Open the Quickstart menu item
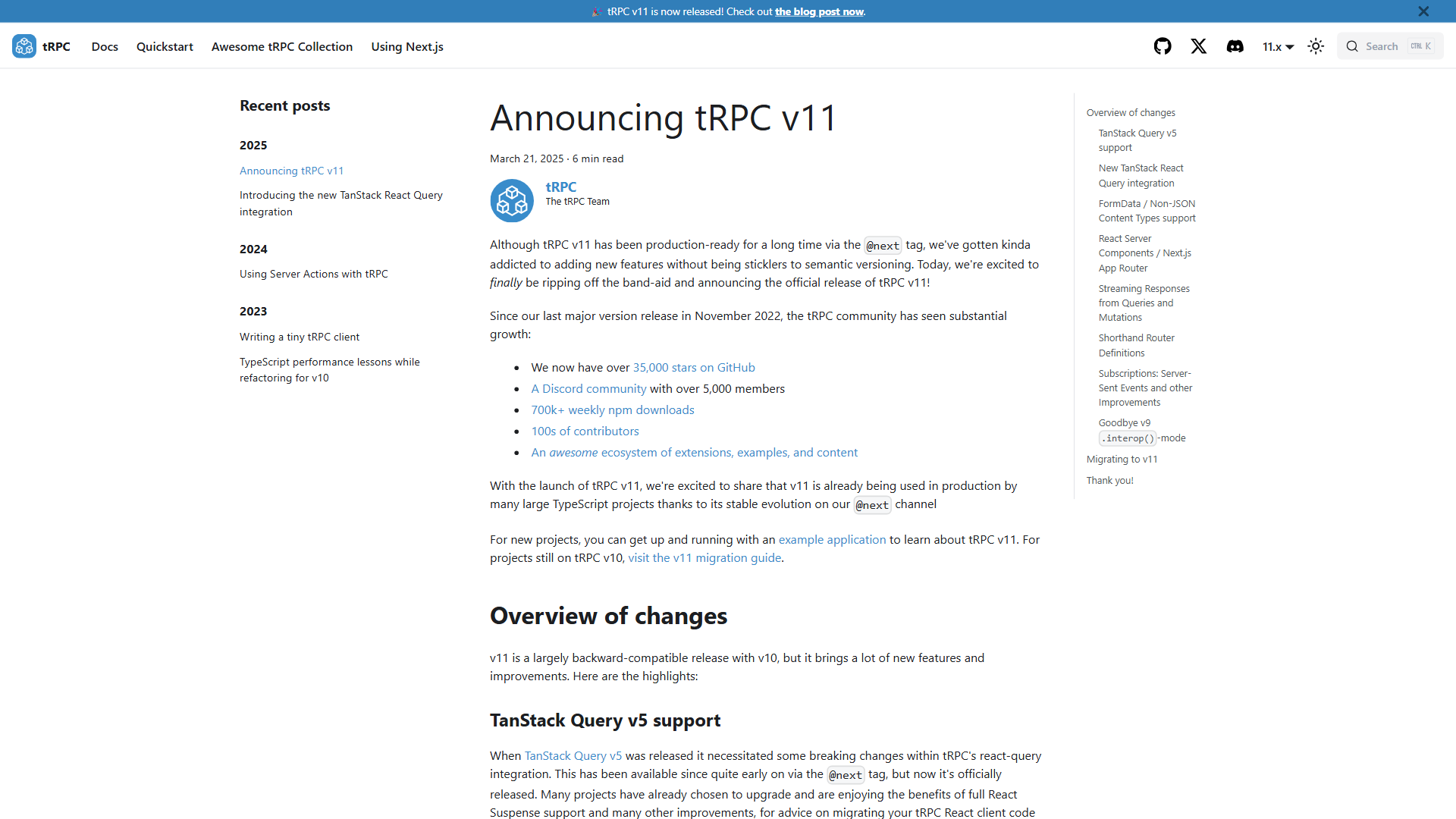 tap(165, 46)
